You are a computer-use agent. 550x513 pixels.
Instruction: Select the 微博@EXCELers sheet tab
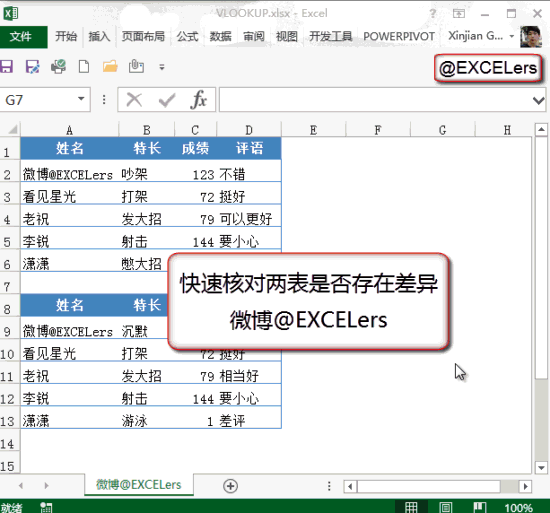[139, 485]
